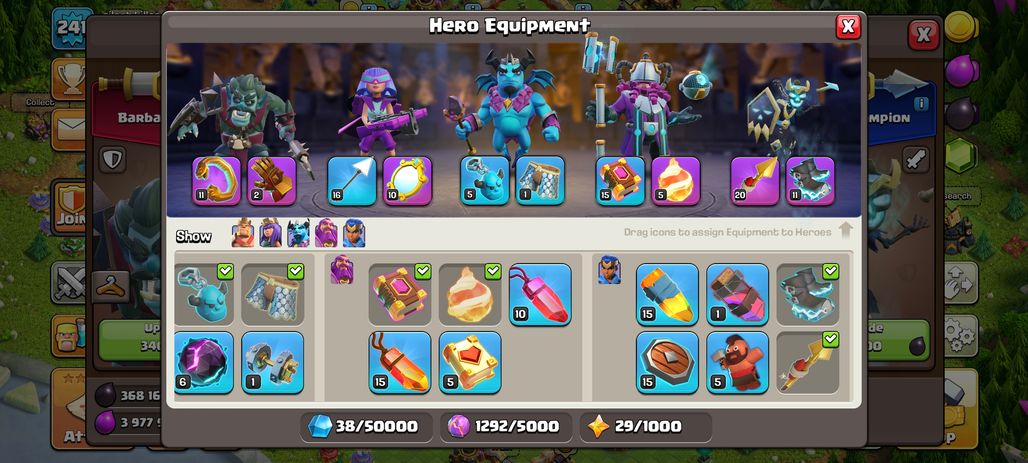Collapse panel with the grey up arrow
This screenshot has height=463, width=1028.
(x=845, y=230)
